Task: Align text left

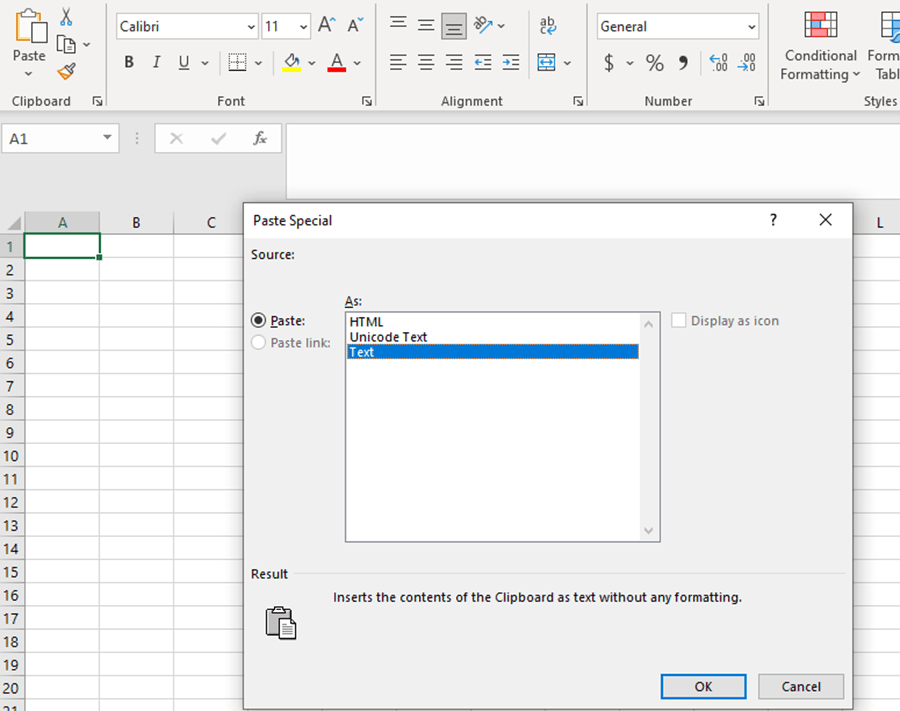Action: [398, 62]
